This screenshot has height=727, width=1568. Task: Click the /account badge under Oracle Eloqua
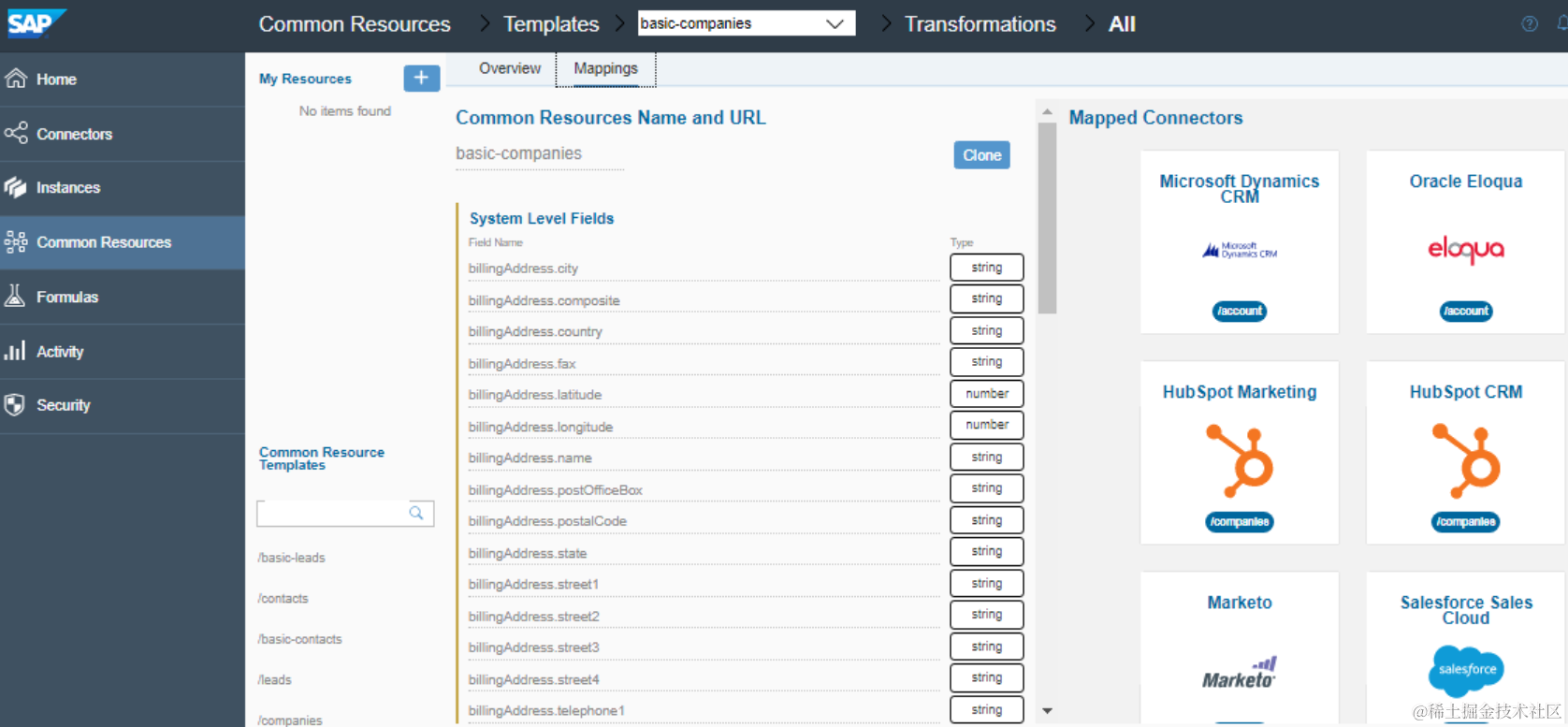[x=1466, y=311]
